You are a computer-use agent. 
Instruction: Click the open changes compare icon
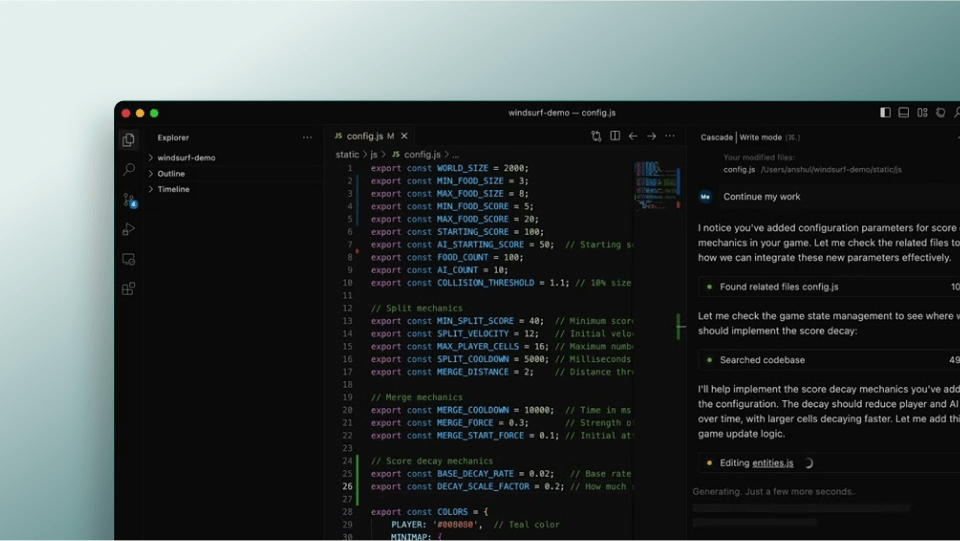point(596,136)
